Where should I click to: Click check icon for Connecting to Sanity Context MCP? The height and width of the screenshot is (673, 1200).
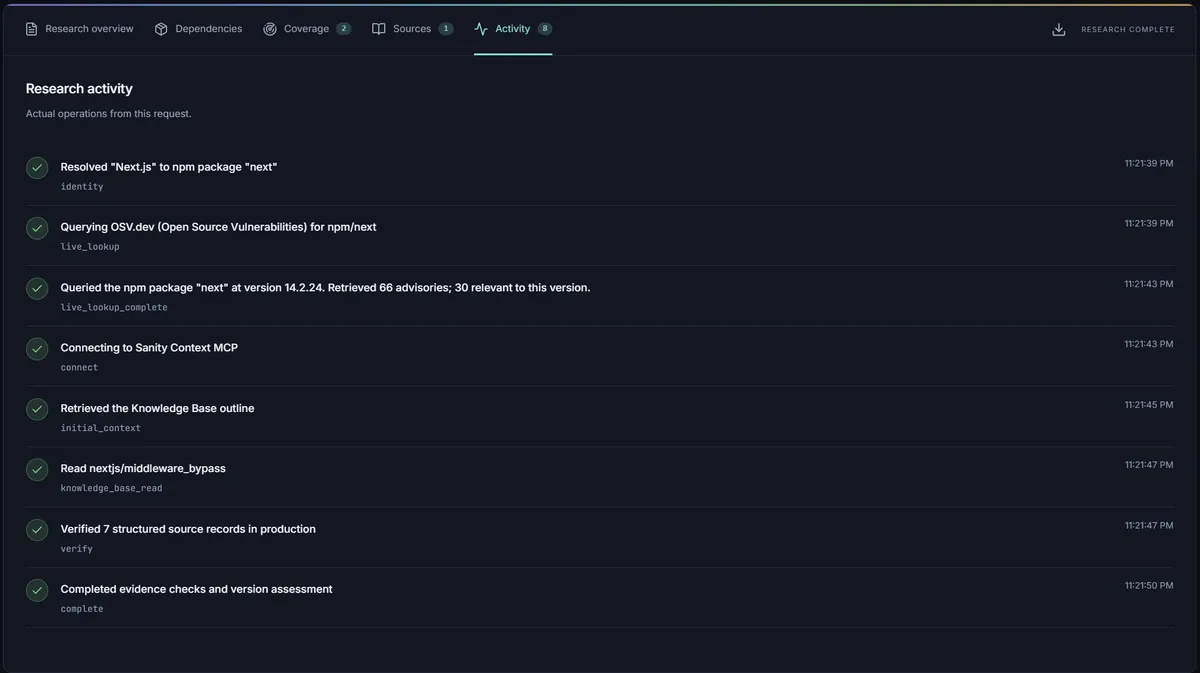(37, 349)
